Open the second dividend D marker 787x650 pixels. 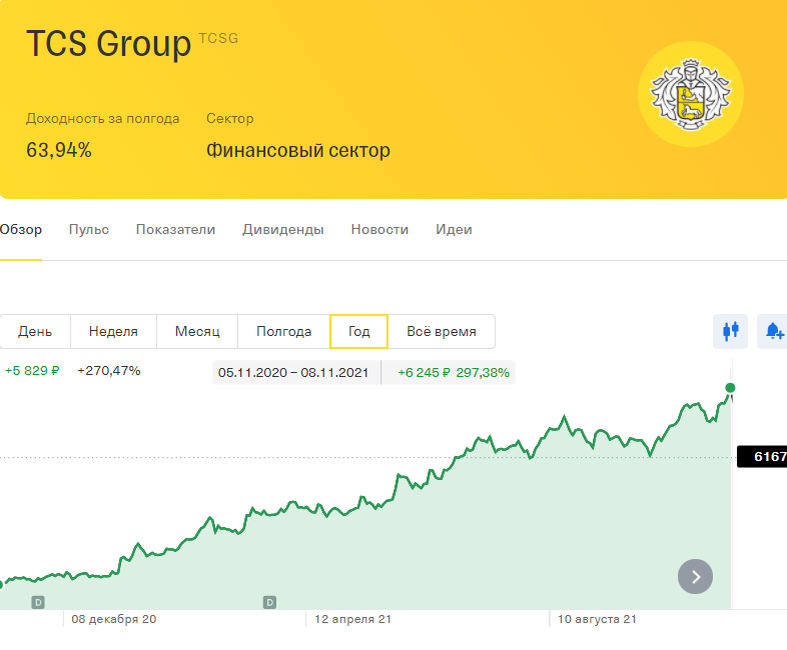tap(270, 602)
